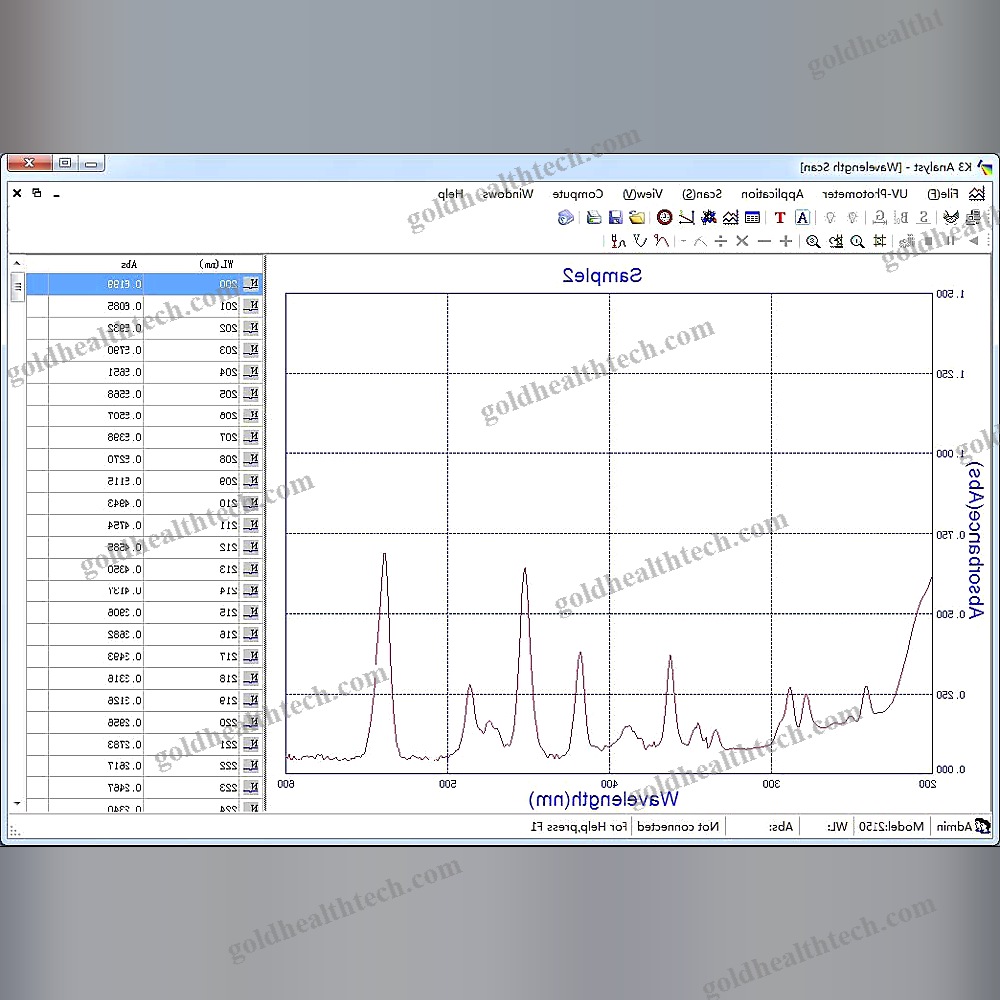The height and width of the screenshot is (1000, 1000).
Task: Click the large minus arithmetic icon
Action: pos(764,241)
